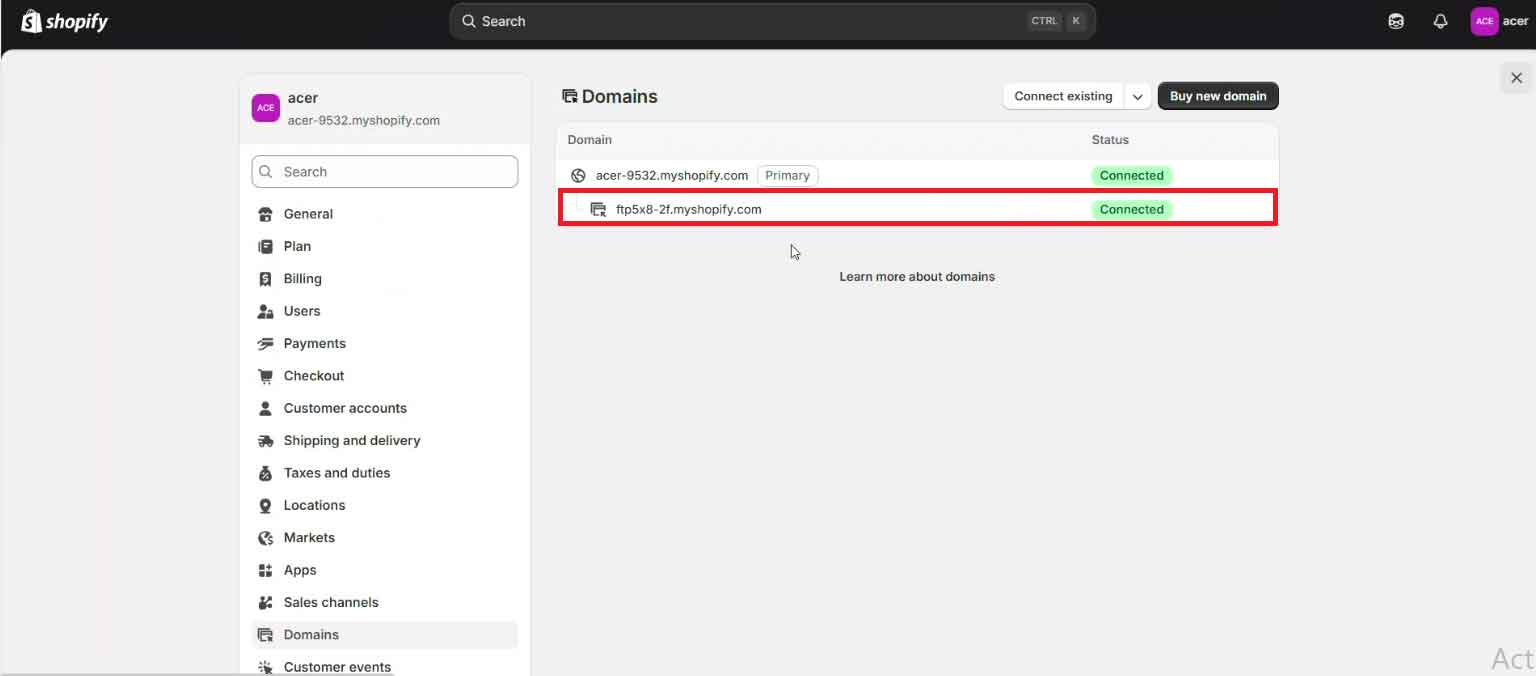The image size is (1536, 676).
Task: Click the Users icon
Action: click(x=265, y=311)
